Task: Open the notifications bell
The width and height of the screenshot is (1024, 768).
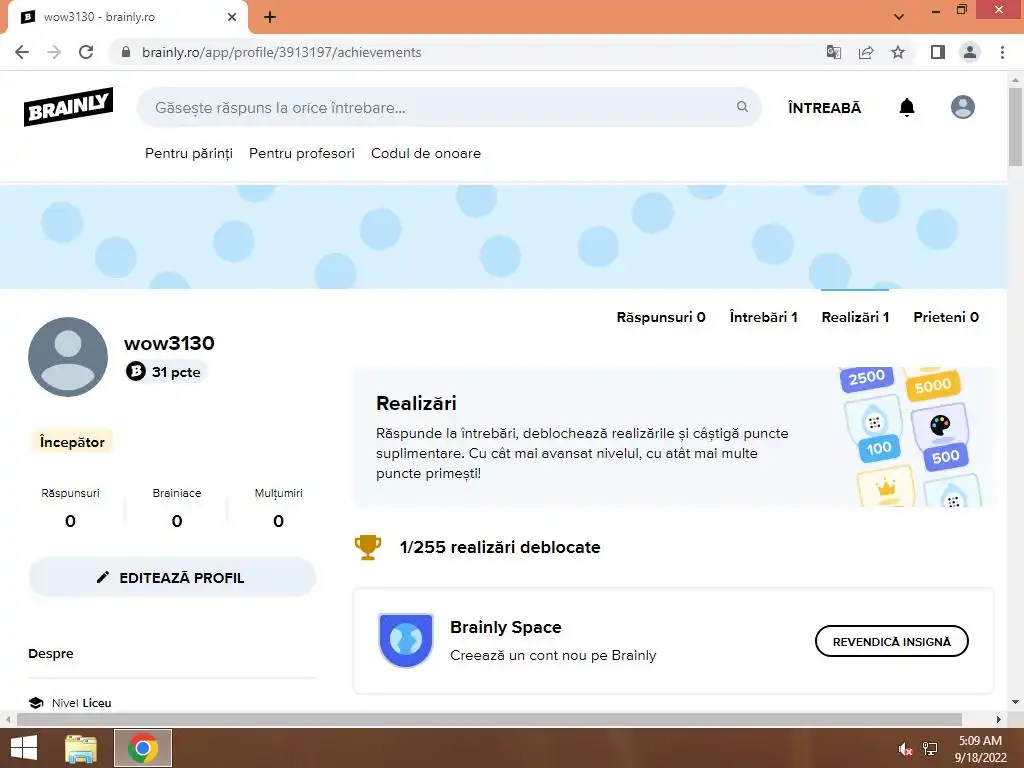Action: click(x=906, y=107)
